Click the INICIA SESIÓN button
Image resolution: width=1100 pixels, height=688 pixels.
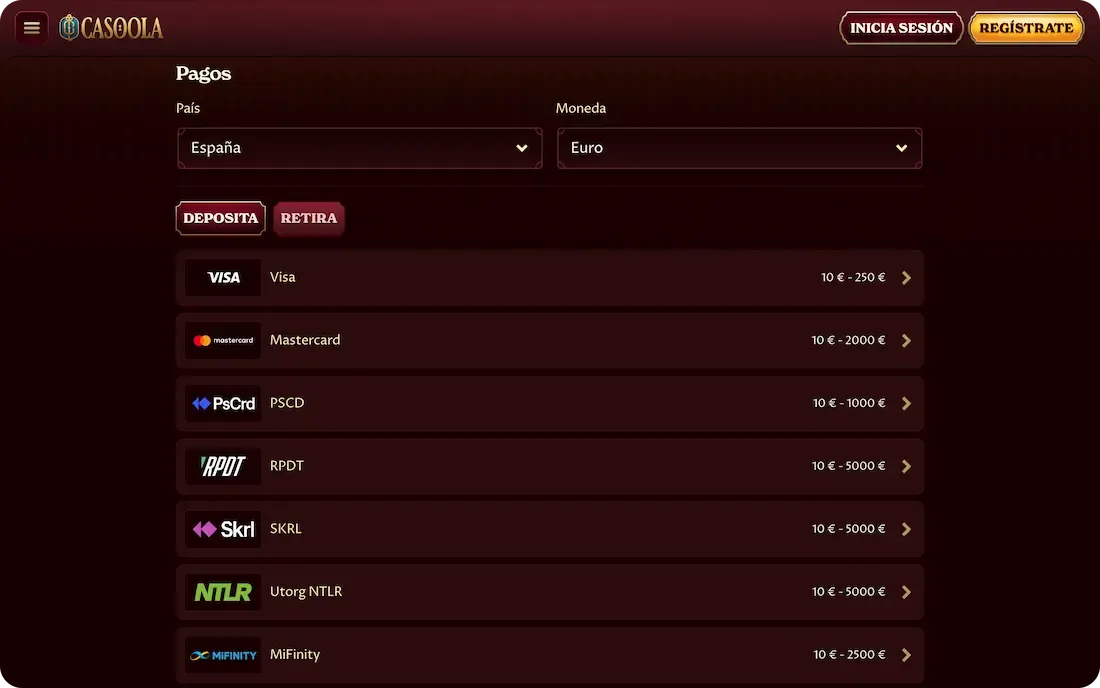(901, 28)
